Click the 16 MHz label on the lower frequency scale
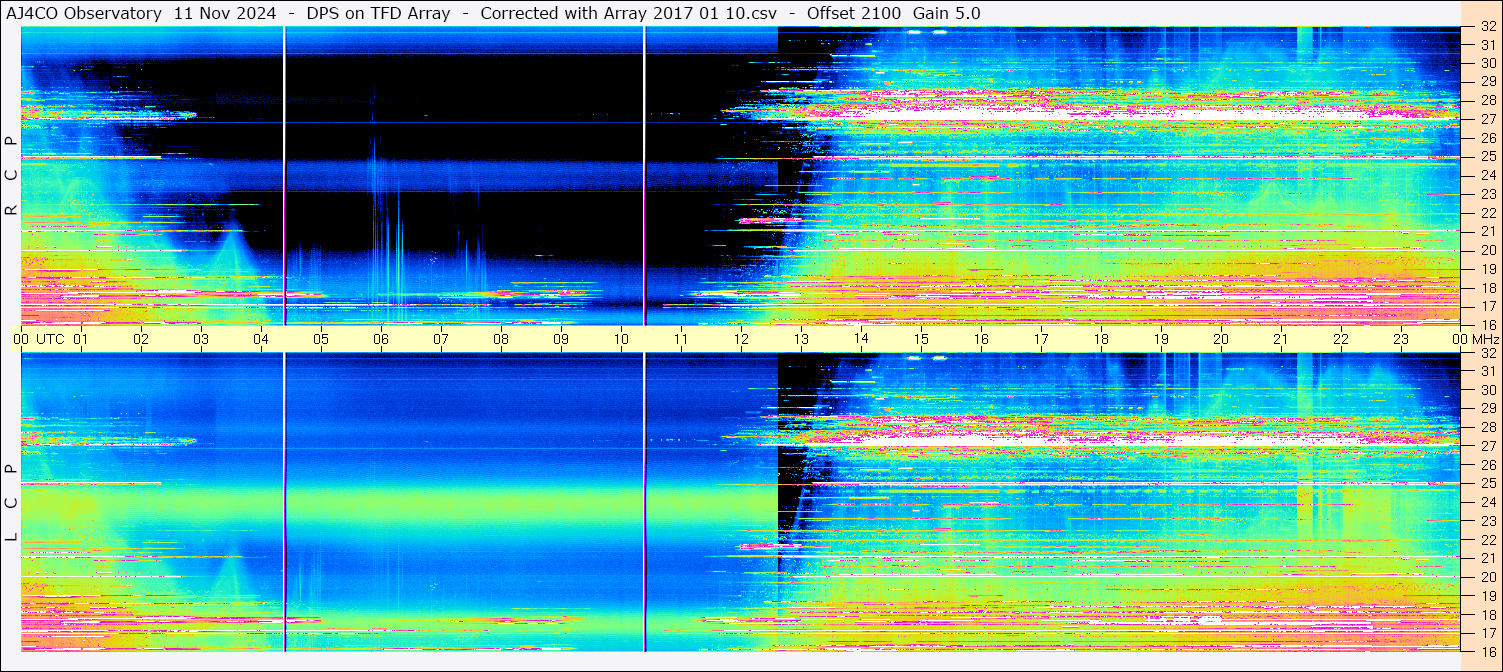This screenshot has width=1503, height=672. point(1487,651)
